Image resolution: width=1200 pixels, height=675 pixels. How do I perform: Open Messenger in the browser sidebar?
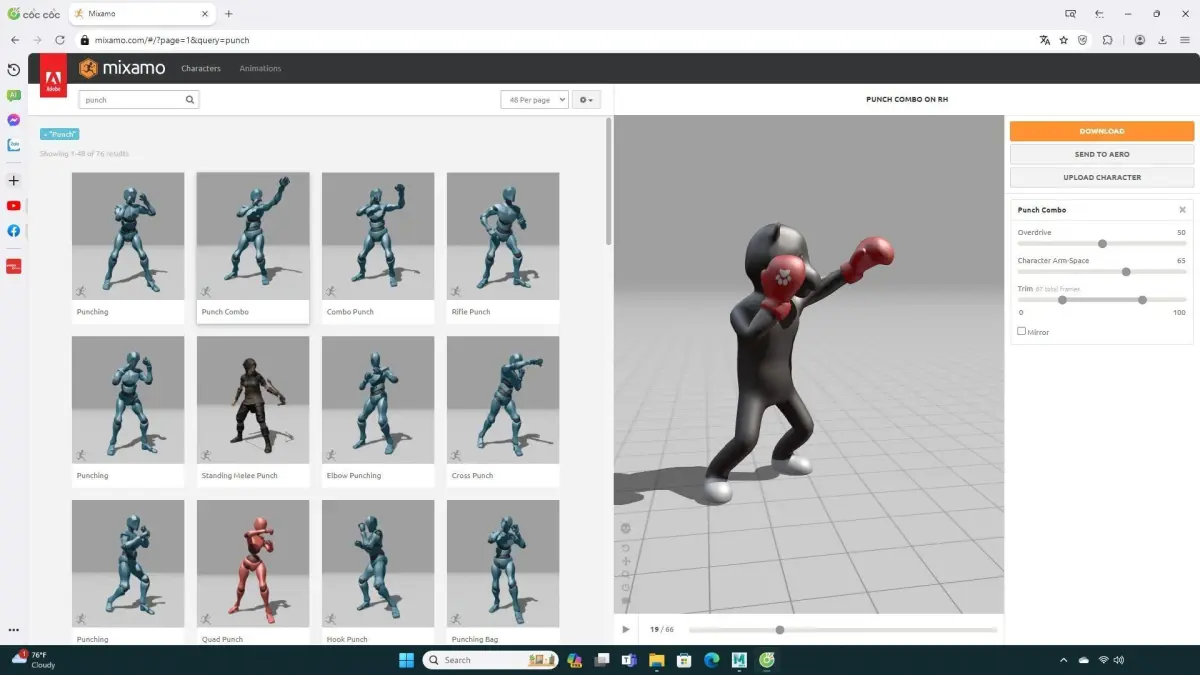(14, 120)
